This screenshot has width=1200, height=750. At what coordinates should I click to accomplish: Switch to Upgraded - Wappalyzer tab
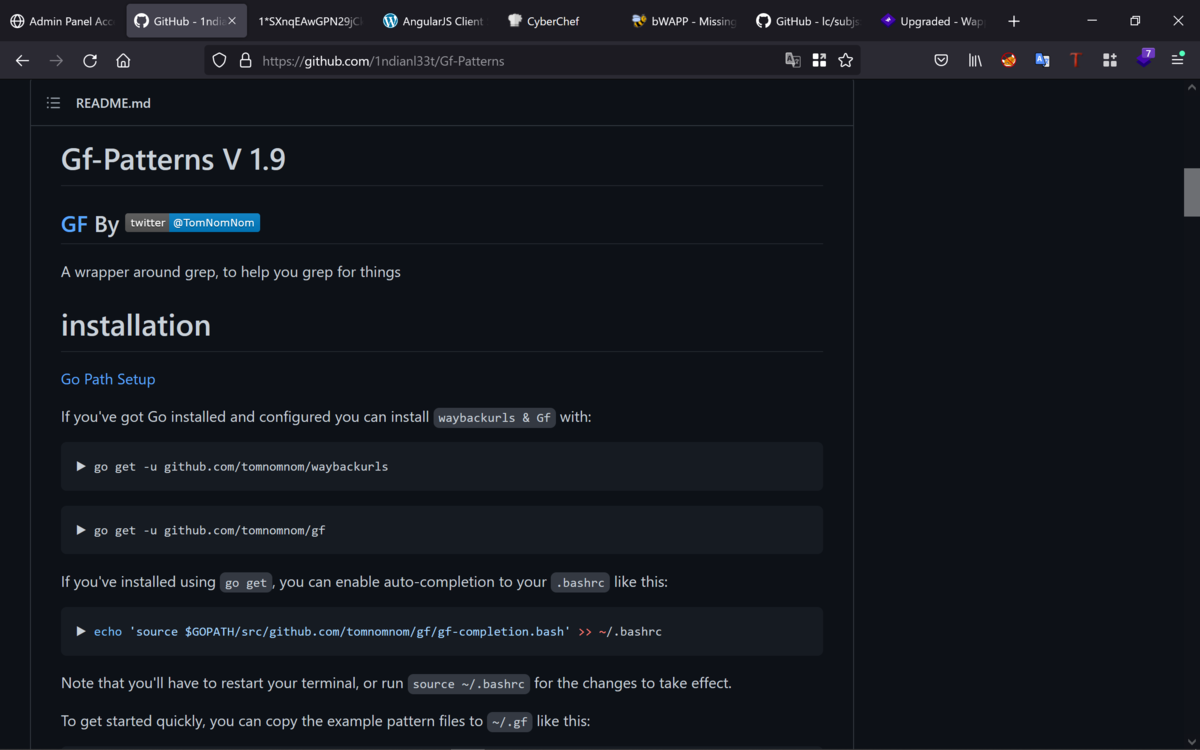930,21
